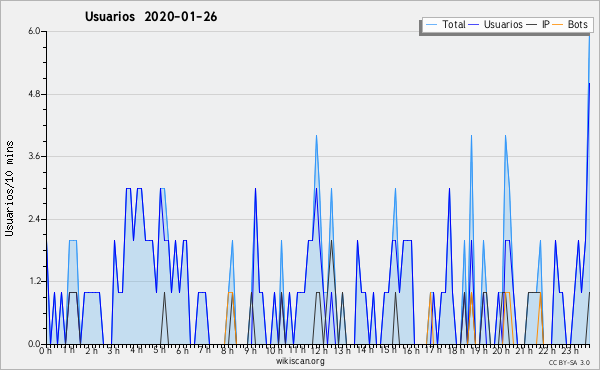Click the y-axis value 0.0
This screenshot has width=600, height=370.
pyautogui.click(x=34, y=344)
